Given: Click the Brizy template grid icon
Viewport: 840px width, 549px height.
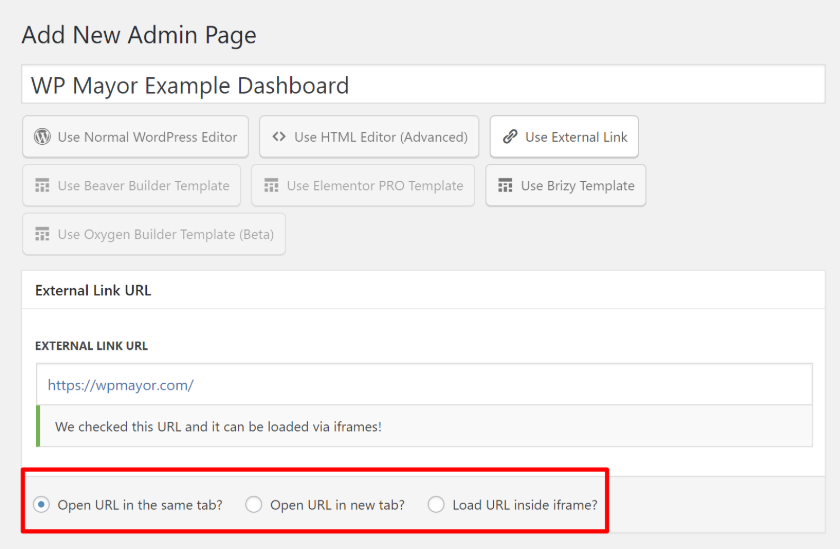Looking at the screenshot, I should click(505, 185).
